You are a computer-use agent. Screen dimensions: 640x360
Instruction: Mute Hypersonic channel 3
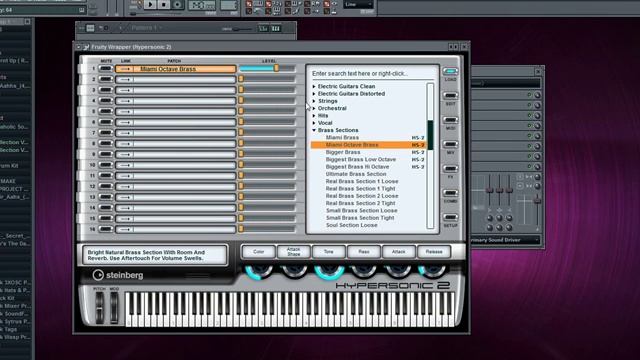tap(106, 90)
